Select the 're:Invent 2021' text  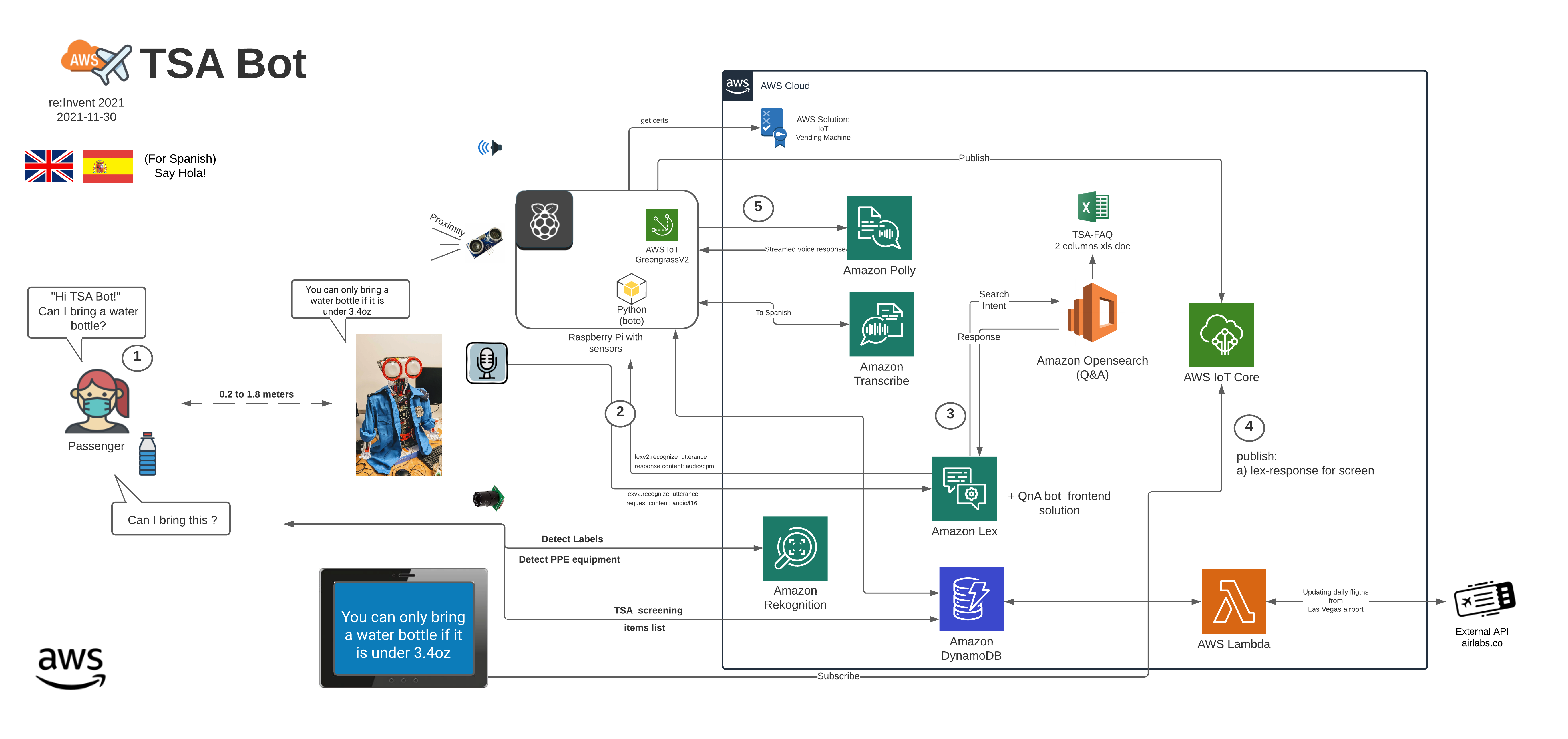point(87,103)
